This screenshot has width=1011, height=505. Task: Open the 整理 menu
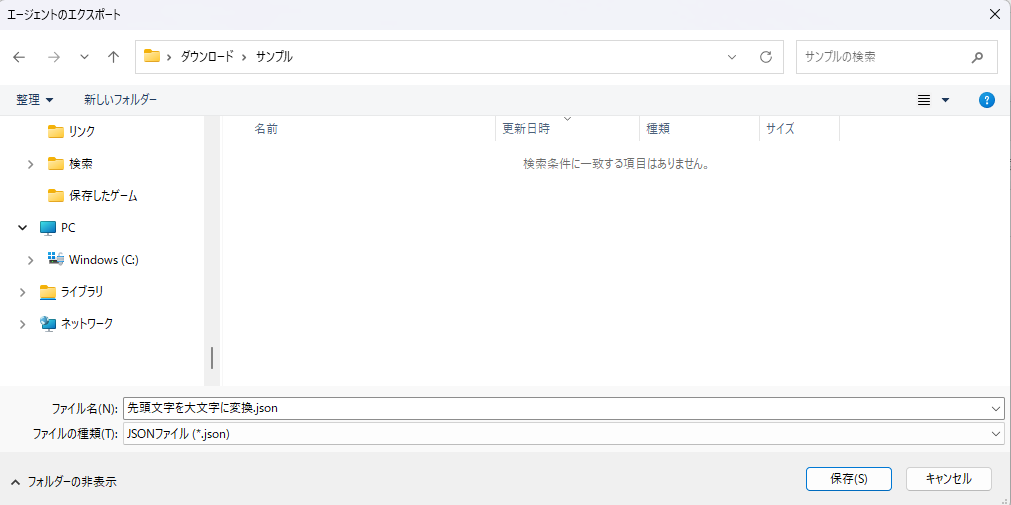35,100
